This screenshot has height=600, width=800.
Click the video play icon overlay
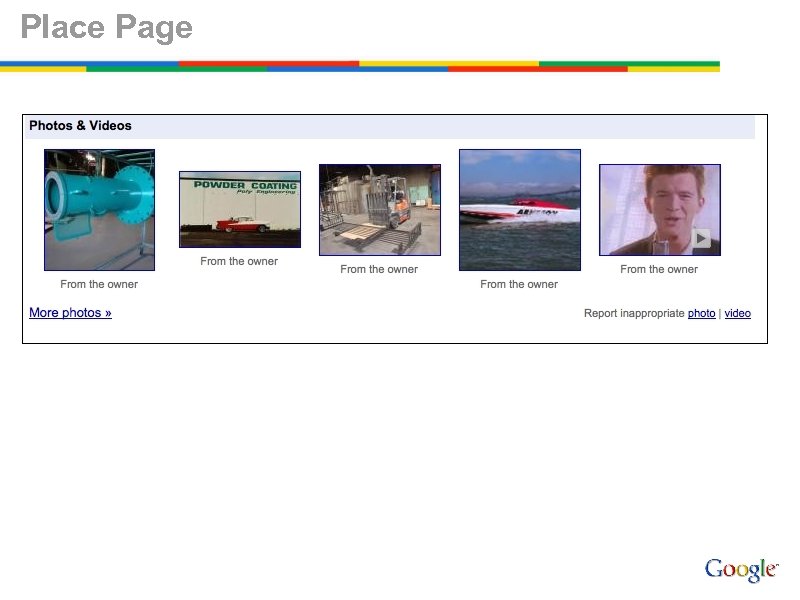[701, 238]
